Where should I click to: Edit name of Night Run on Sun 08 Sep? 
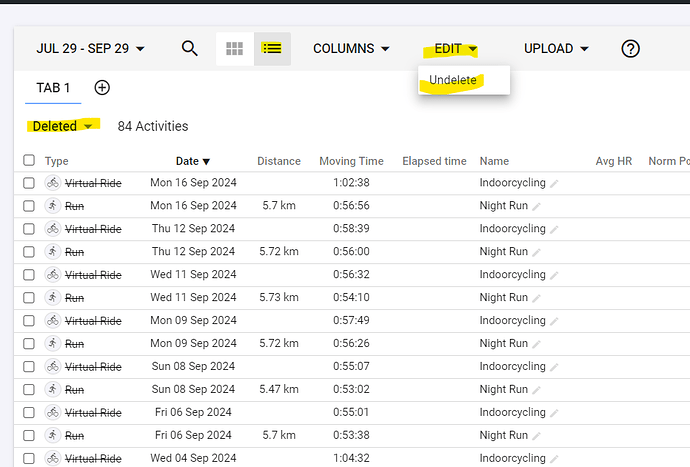click(536, 390)
